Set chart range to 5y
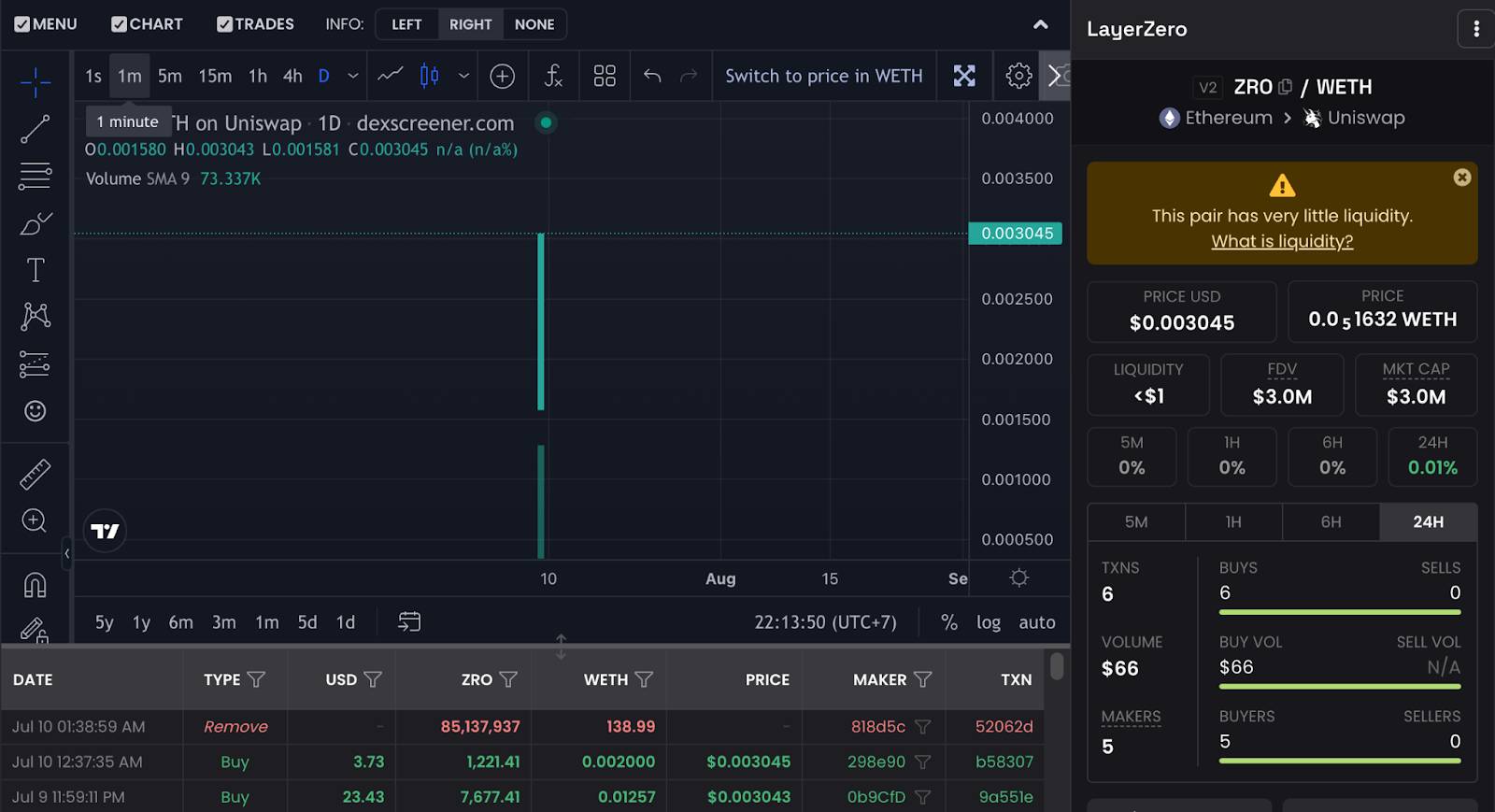 [105, 622]
